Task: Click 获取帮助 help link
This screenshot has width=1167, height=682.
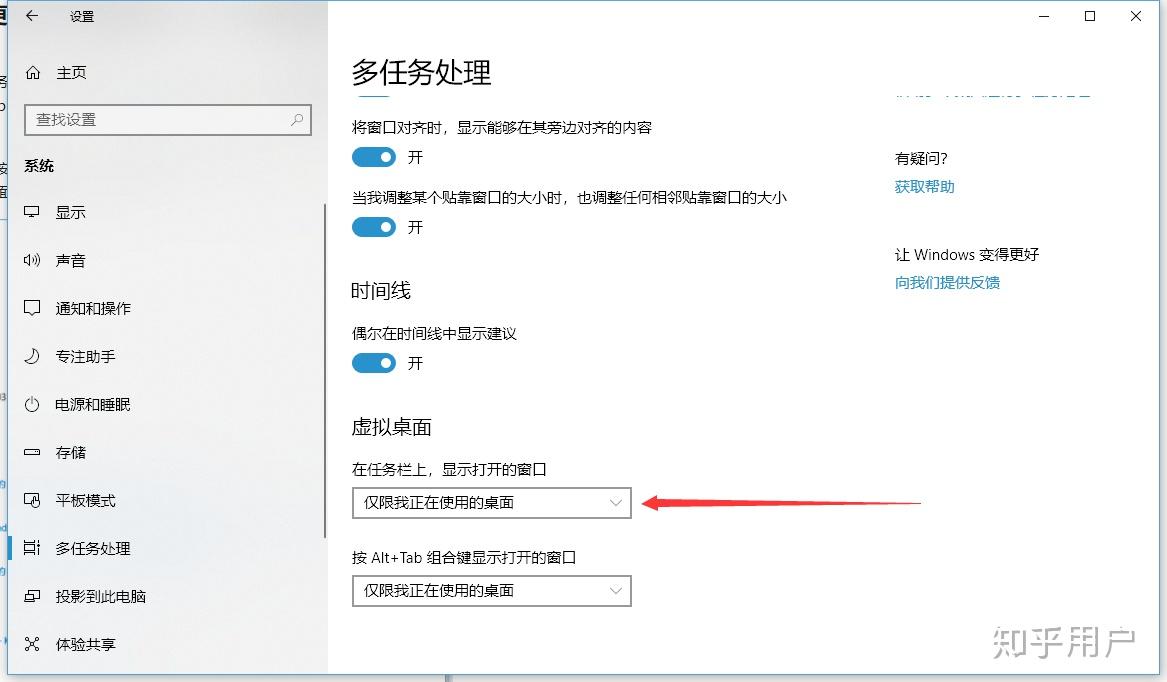Action: point(923,186)
